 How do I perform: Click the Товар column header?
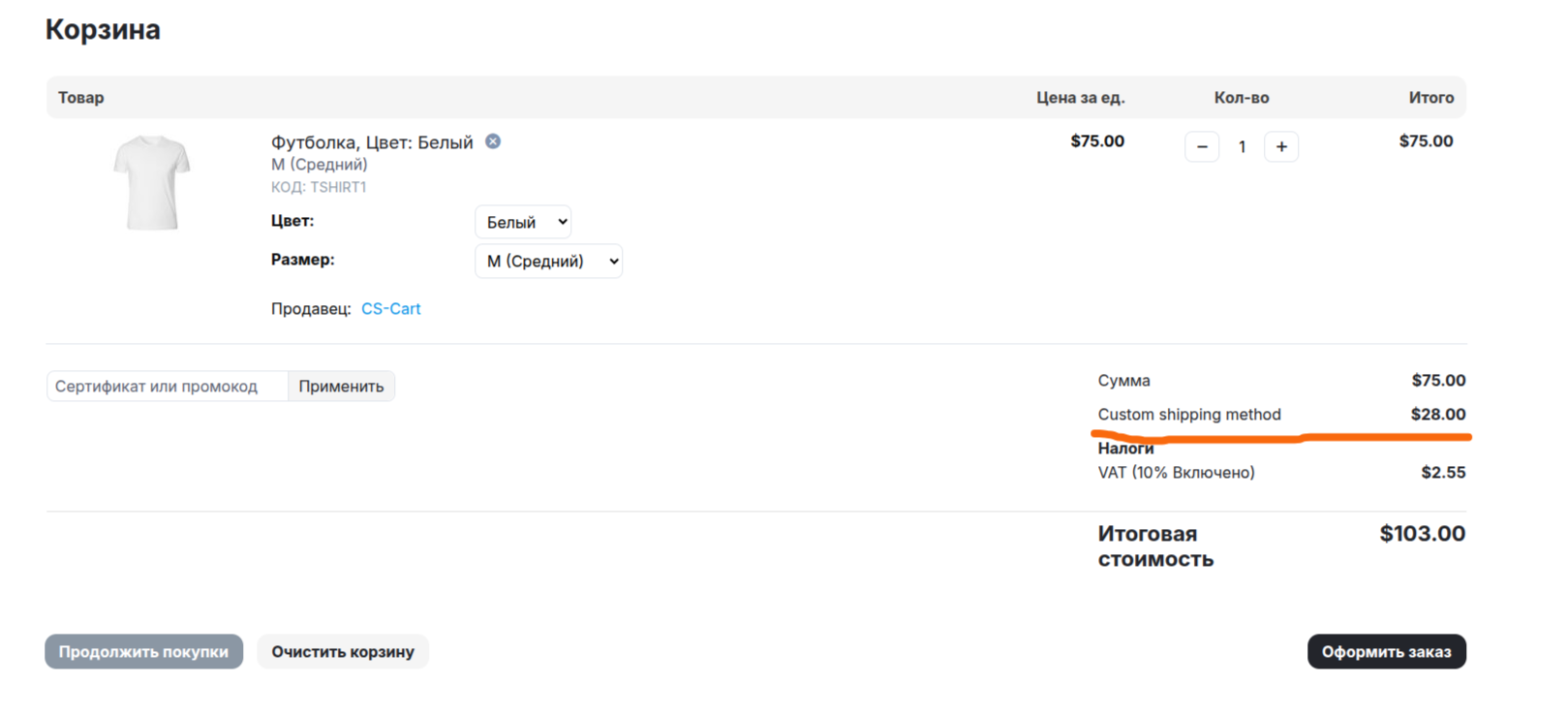click(80, 97)
